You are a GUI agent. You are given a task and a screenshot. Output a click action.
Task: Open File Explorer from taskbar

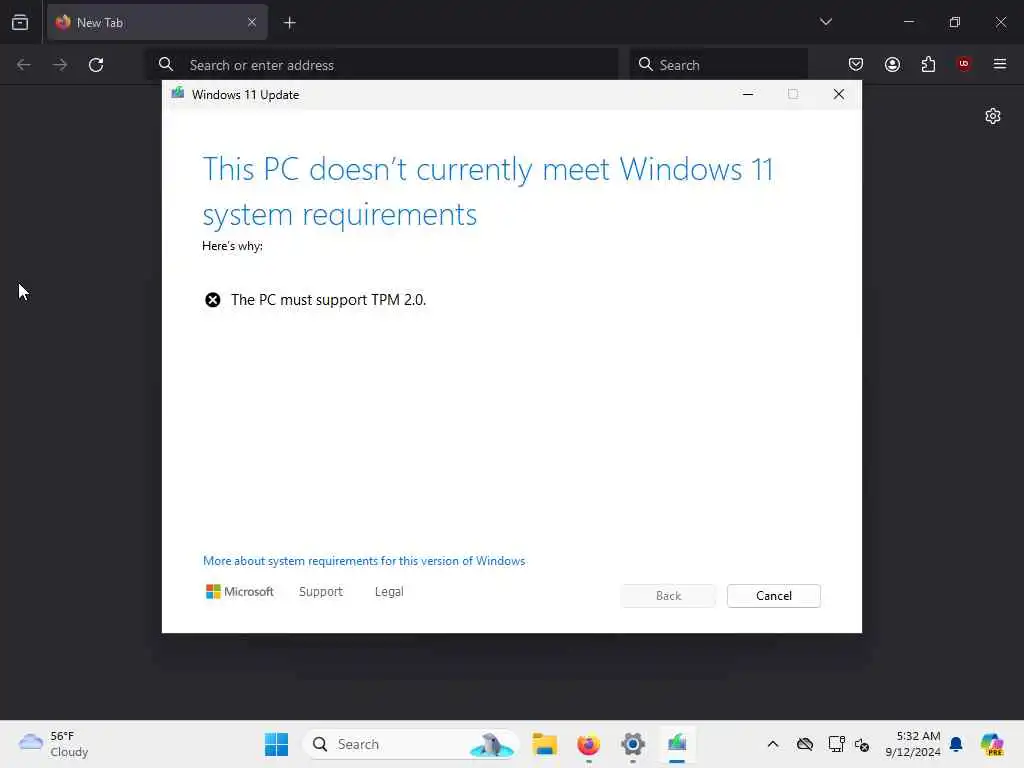[x=544, y=744]
